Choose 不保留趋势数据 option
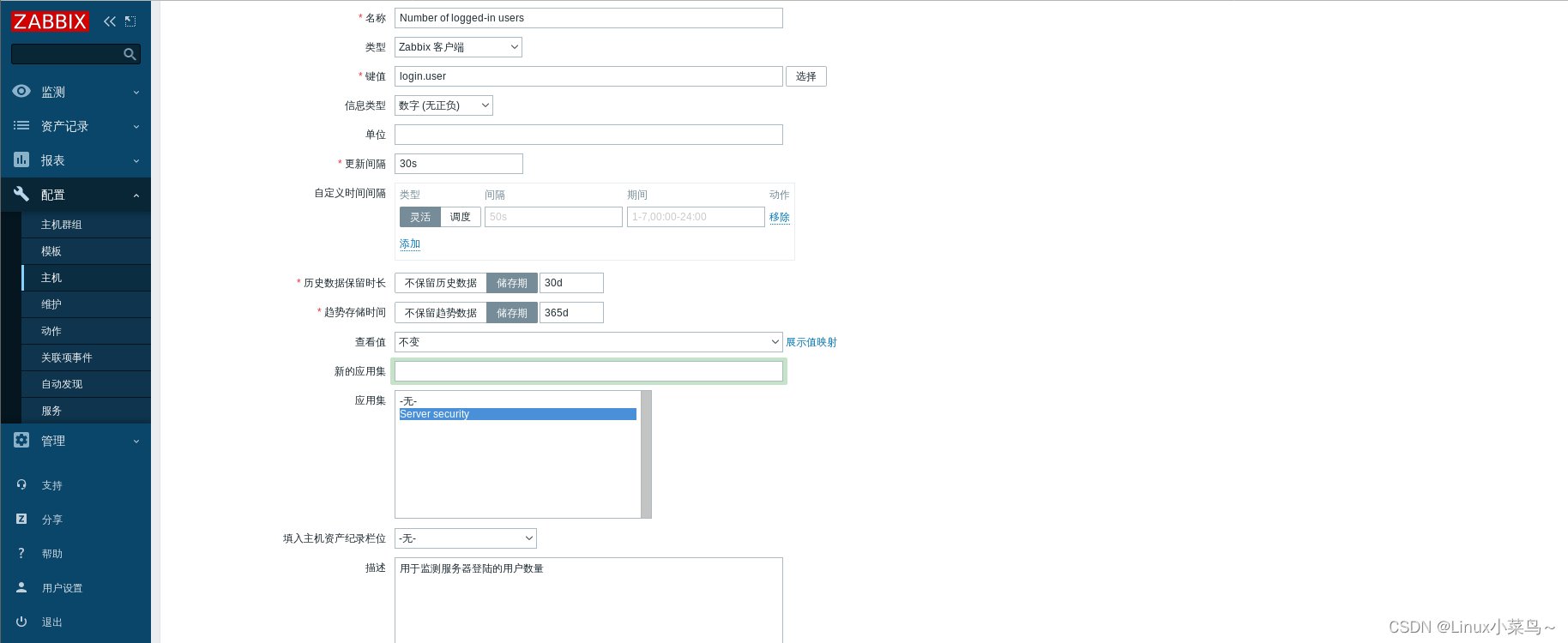This screenshot has width=1568, height=643. coord(441,313)
